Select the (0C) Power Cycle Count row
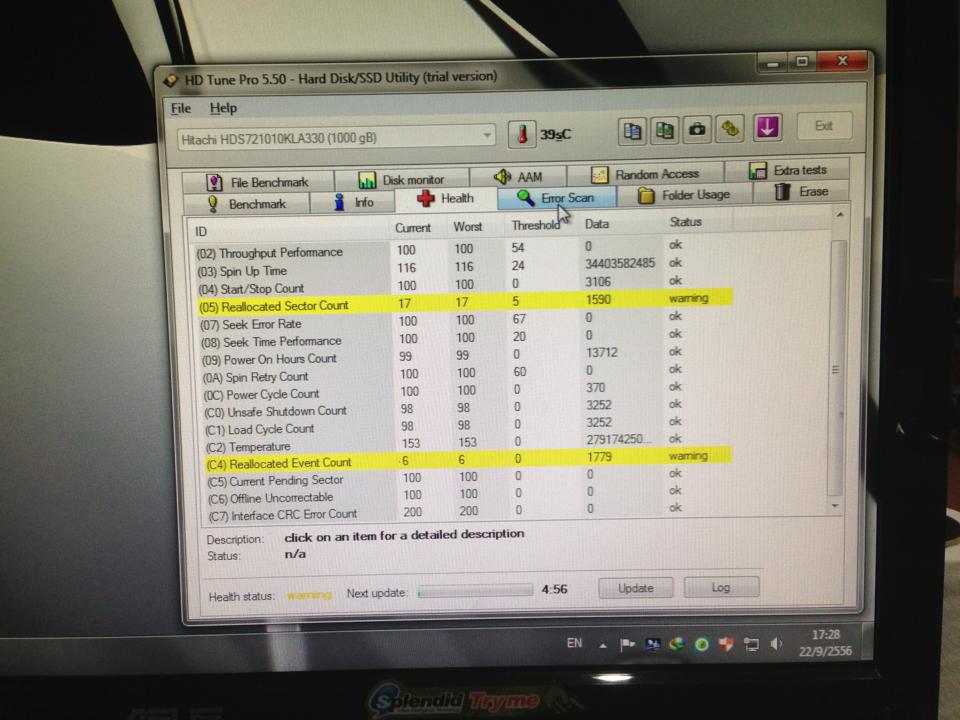The image size is (960, 720). click(468, 391)
